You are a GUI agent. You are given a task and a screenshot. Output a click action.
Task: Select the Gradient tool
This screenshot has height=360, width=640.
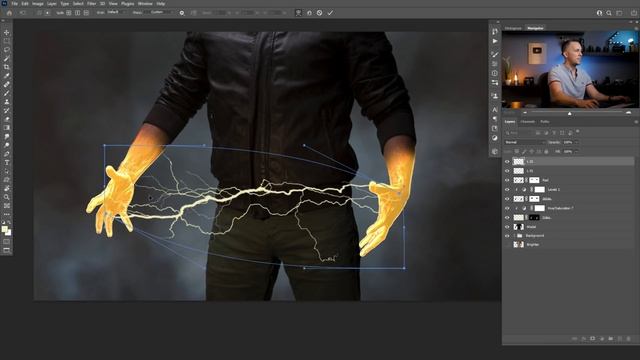click(7, 128)
